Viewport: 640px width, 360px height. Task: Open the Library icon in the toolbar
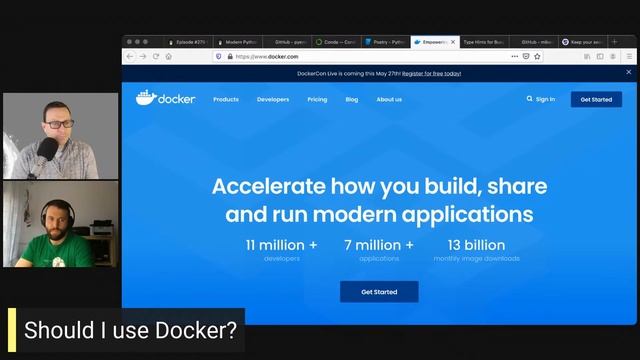click(x=587, y=56)
